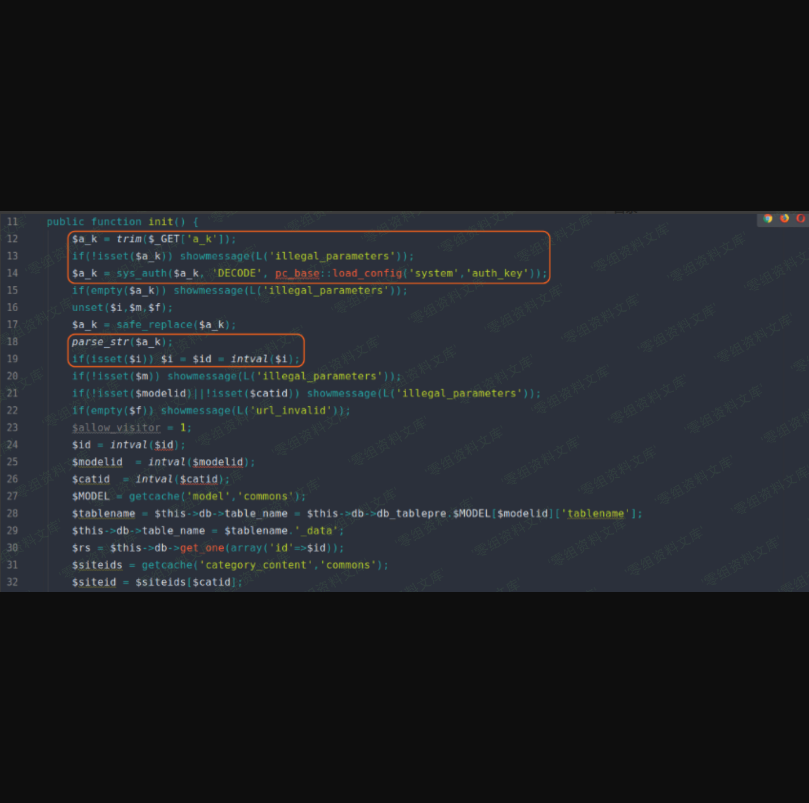The image size is (809, 803).
Task: Place cursor on sys_auth function call
Action: (142, 273)
